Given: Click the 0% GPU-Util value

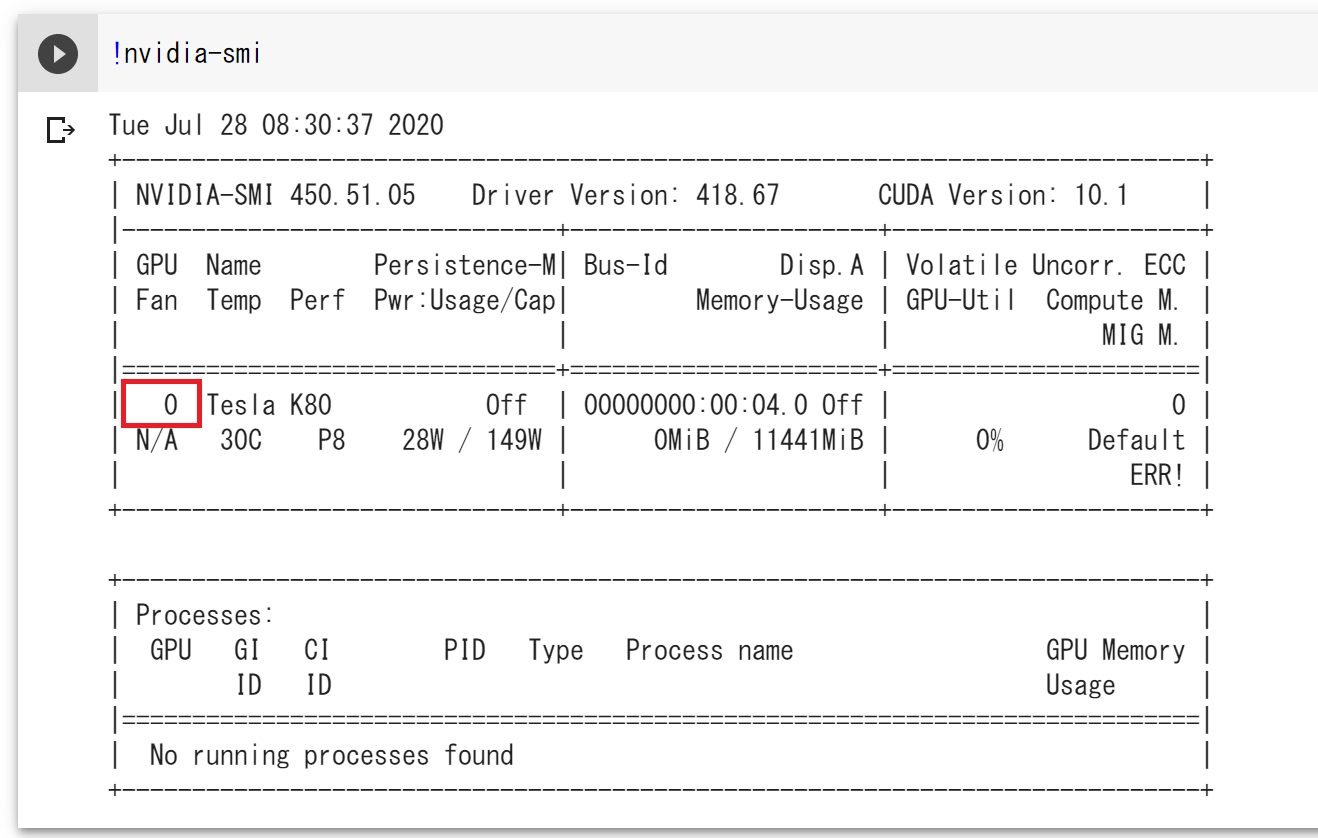Looking at the screenshot, I should click(989, 440).
